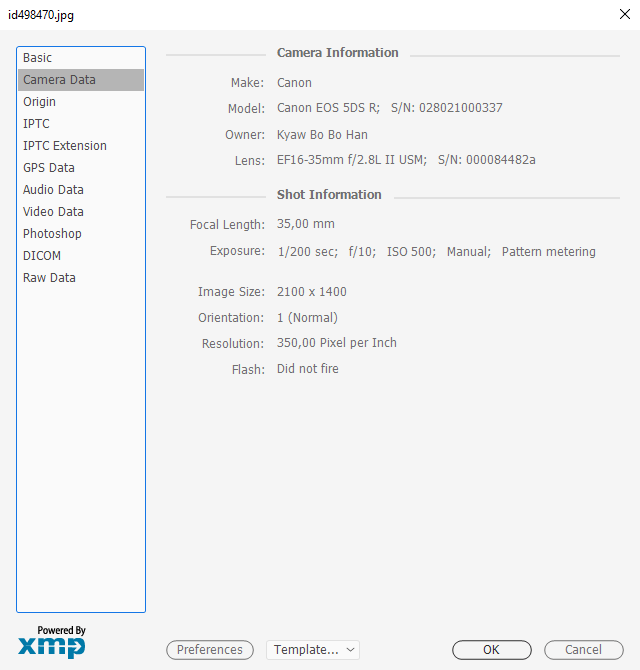Viewport: 640px width, 670px height.
Task: Switch to the Origin section
Action: click(81, 102)
